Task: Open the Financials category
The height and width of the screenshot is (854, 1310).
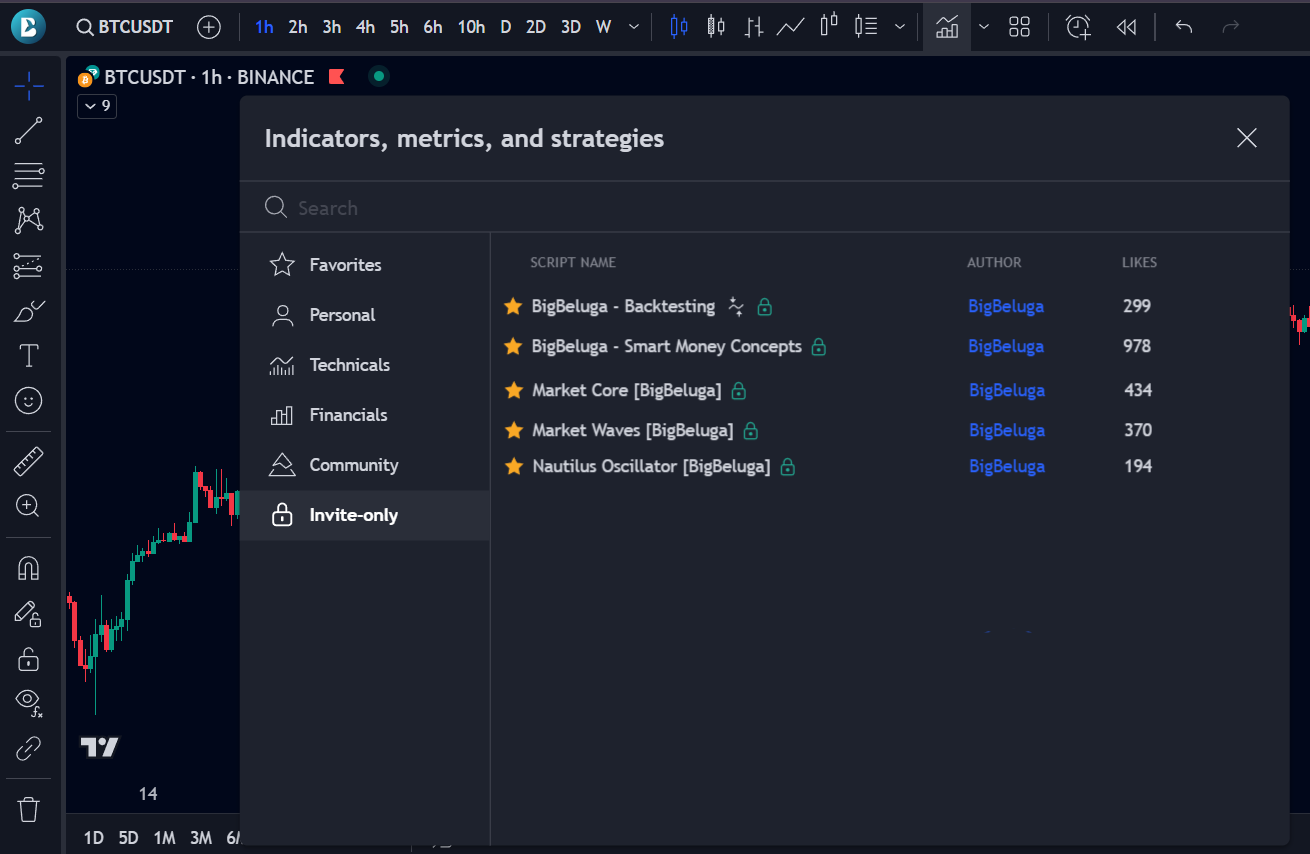Action: point(365,415)
